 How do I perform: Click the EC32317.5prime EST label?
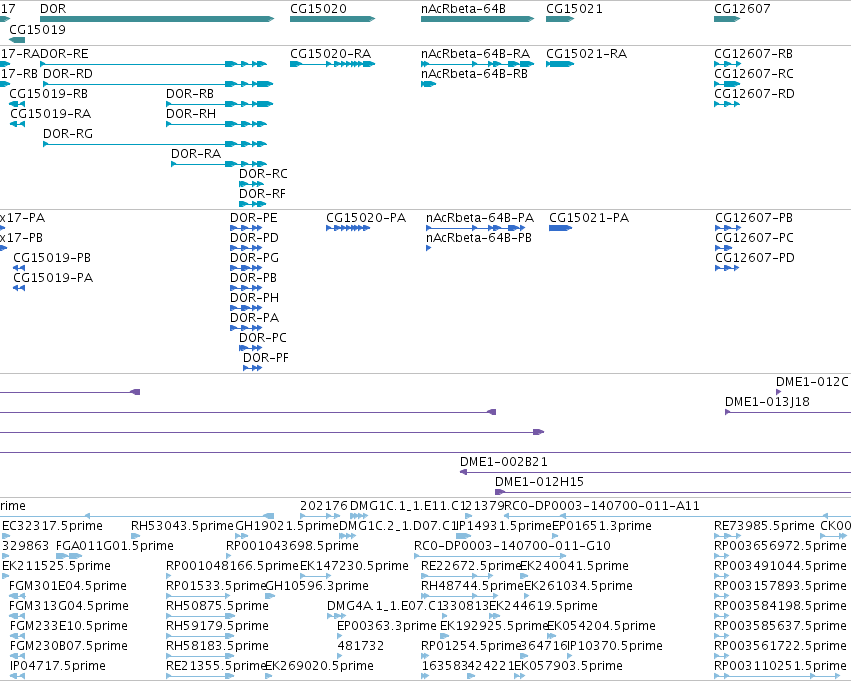click(52, 526)
